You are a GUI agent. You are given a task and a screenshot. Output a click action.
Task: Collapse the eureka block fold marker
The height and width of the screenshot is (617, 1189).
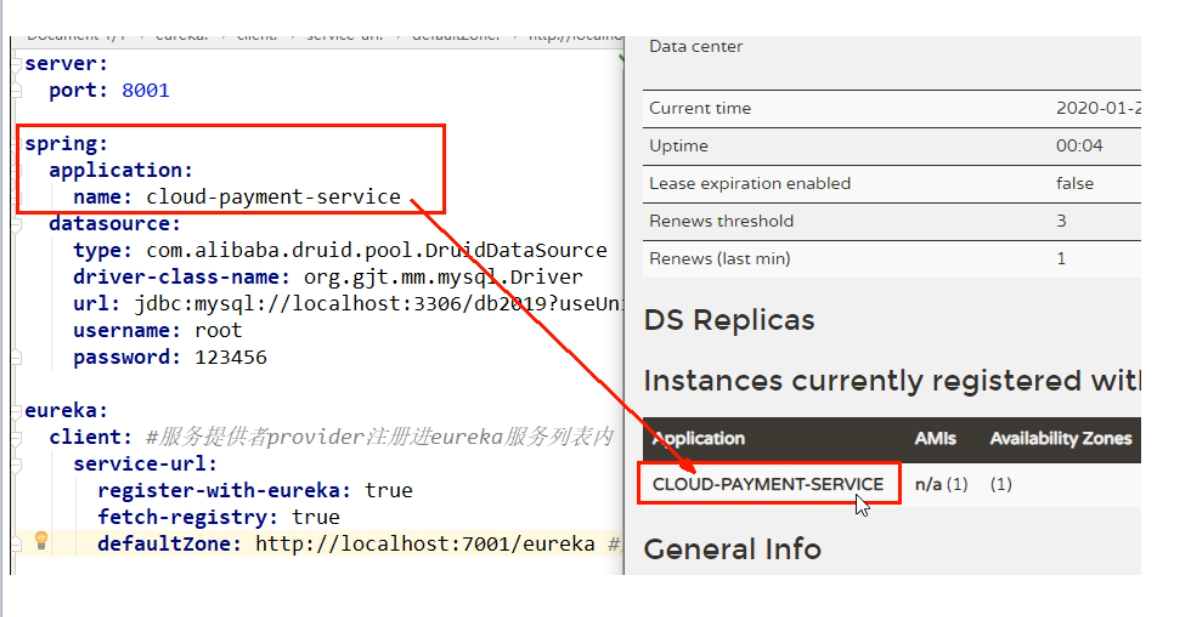click(x=16, y=411)
